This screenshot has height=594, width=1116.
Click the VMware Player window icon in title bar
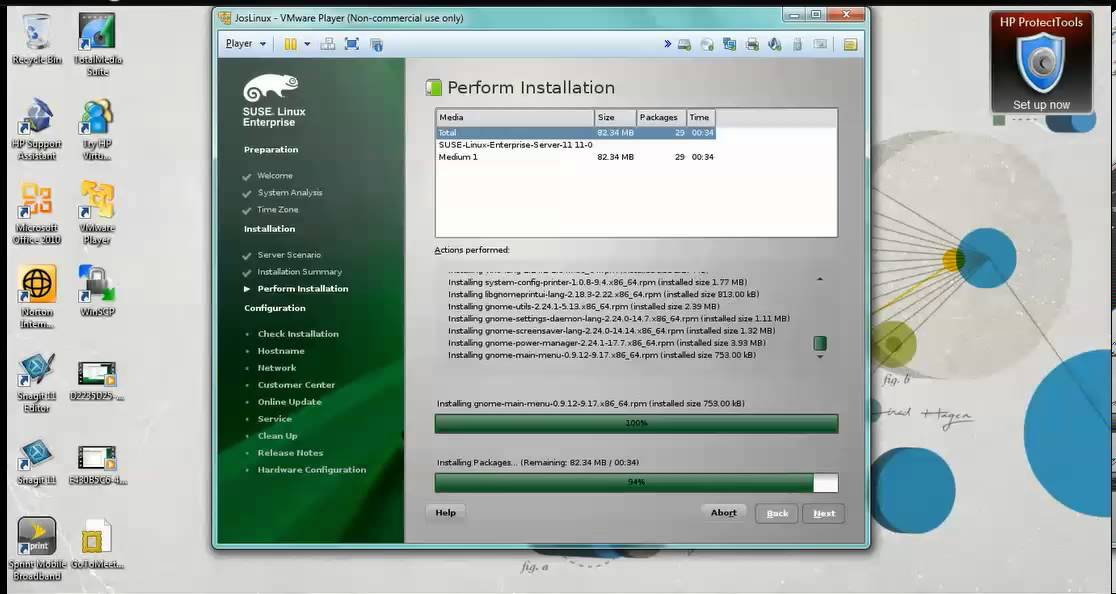click(x=225, y=18)
